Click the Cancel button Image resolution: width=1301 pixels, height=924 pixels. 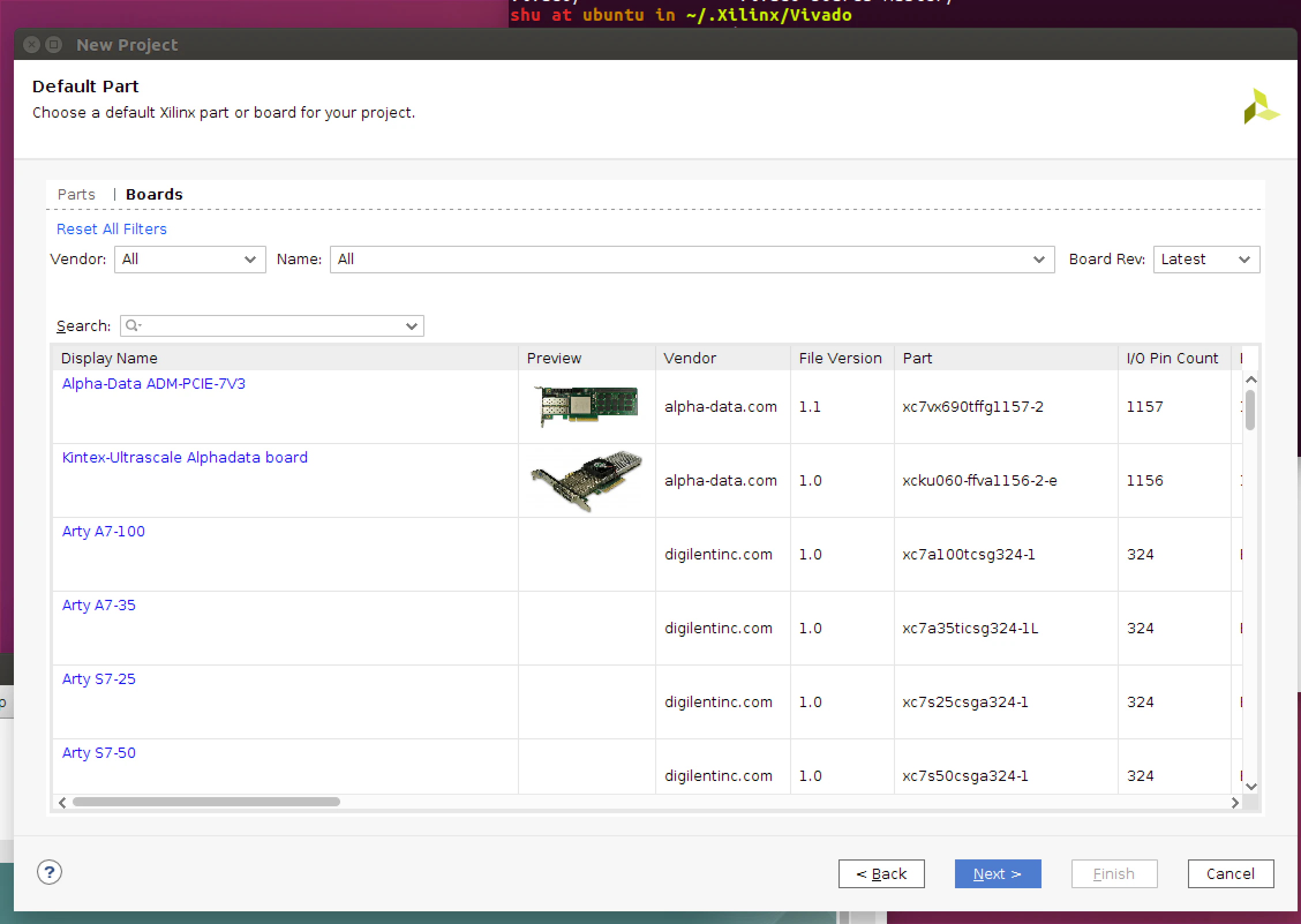1231,874
